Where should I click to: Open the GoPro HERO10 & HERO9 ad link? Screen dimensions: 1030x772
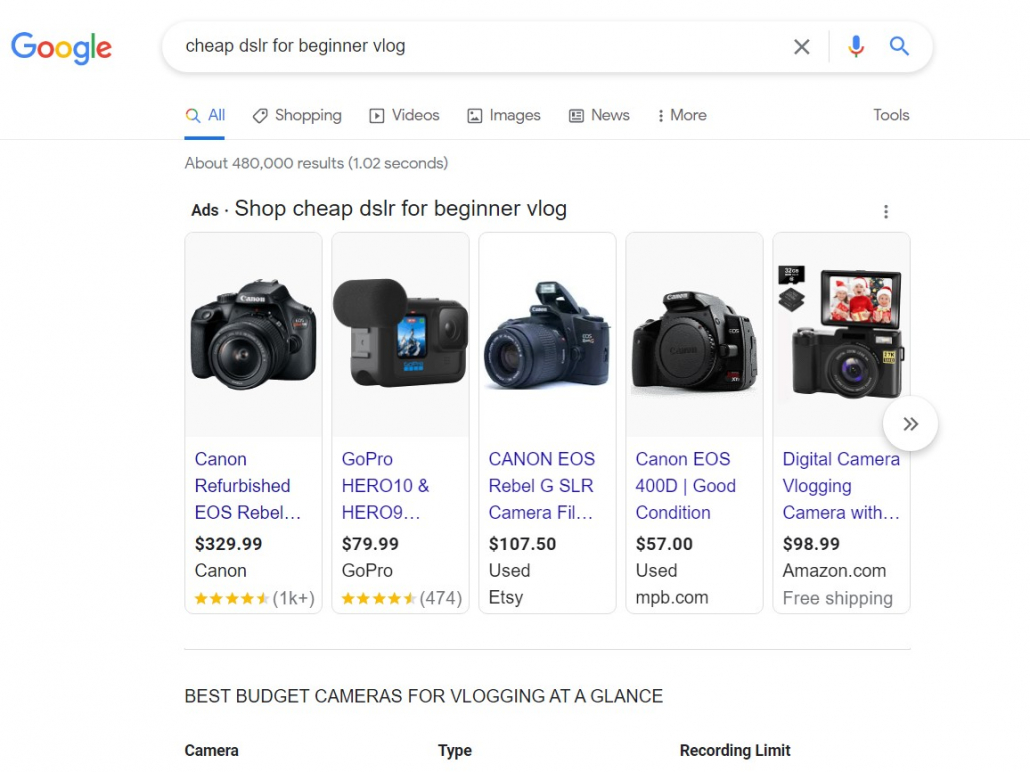pyautogui.click(x=386, y=486)
